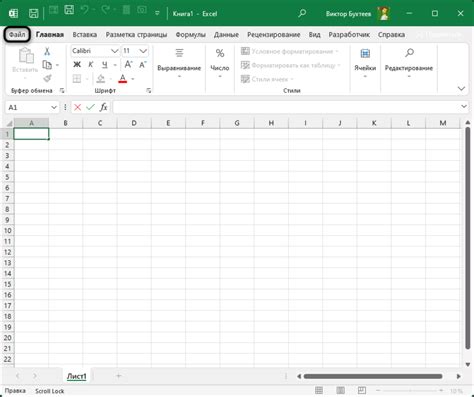
Task: Click the red cancel X in formula bar
Action: [77, 107]
